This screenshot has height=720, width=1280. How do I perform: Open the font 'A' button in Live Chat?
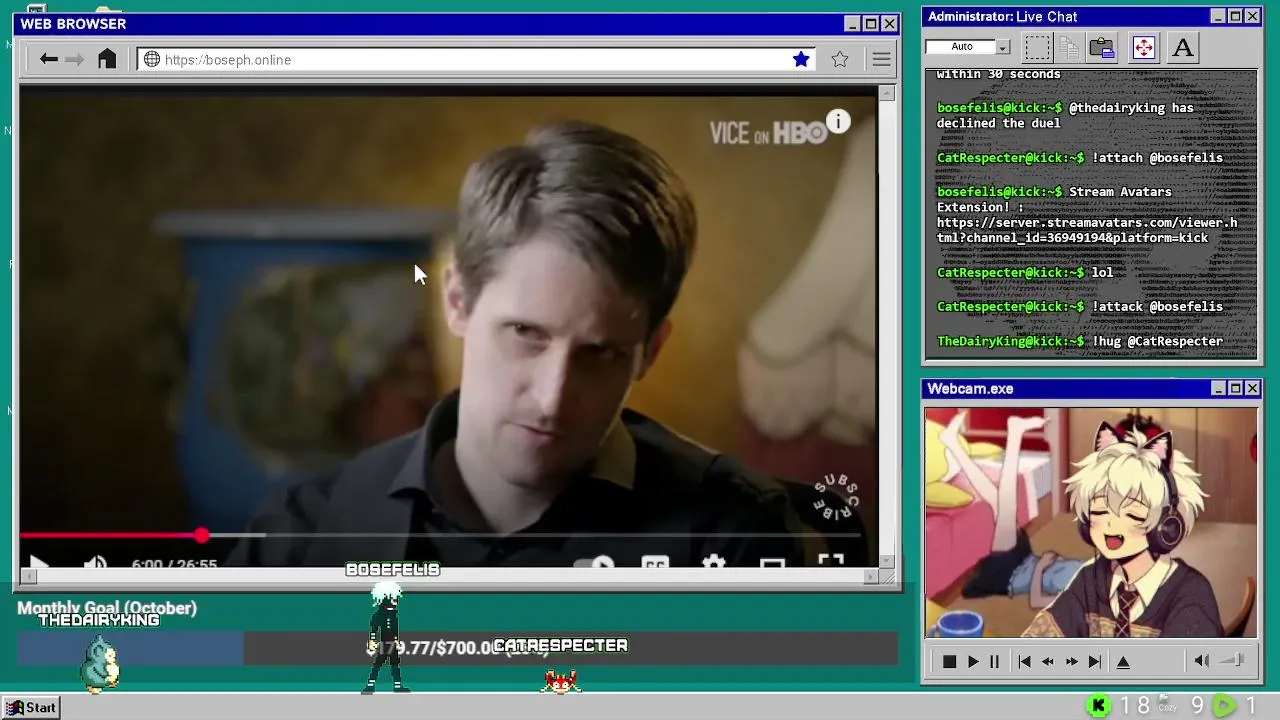[x=1183, y=47]
